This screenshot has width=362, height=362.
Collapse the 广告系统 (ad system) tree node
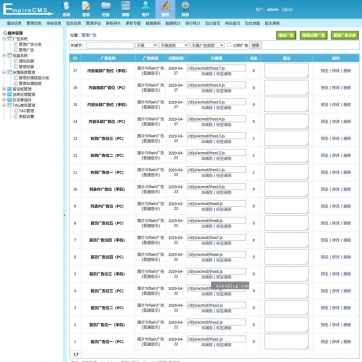click(4, 39)
